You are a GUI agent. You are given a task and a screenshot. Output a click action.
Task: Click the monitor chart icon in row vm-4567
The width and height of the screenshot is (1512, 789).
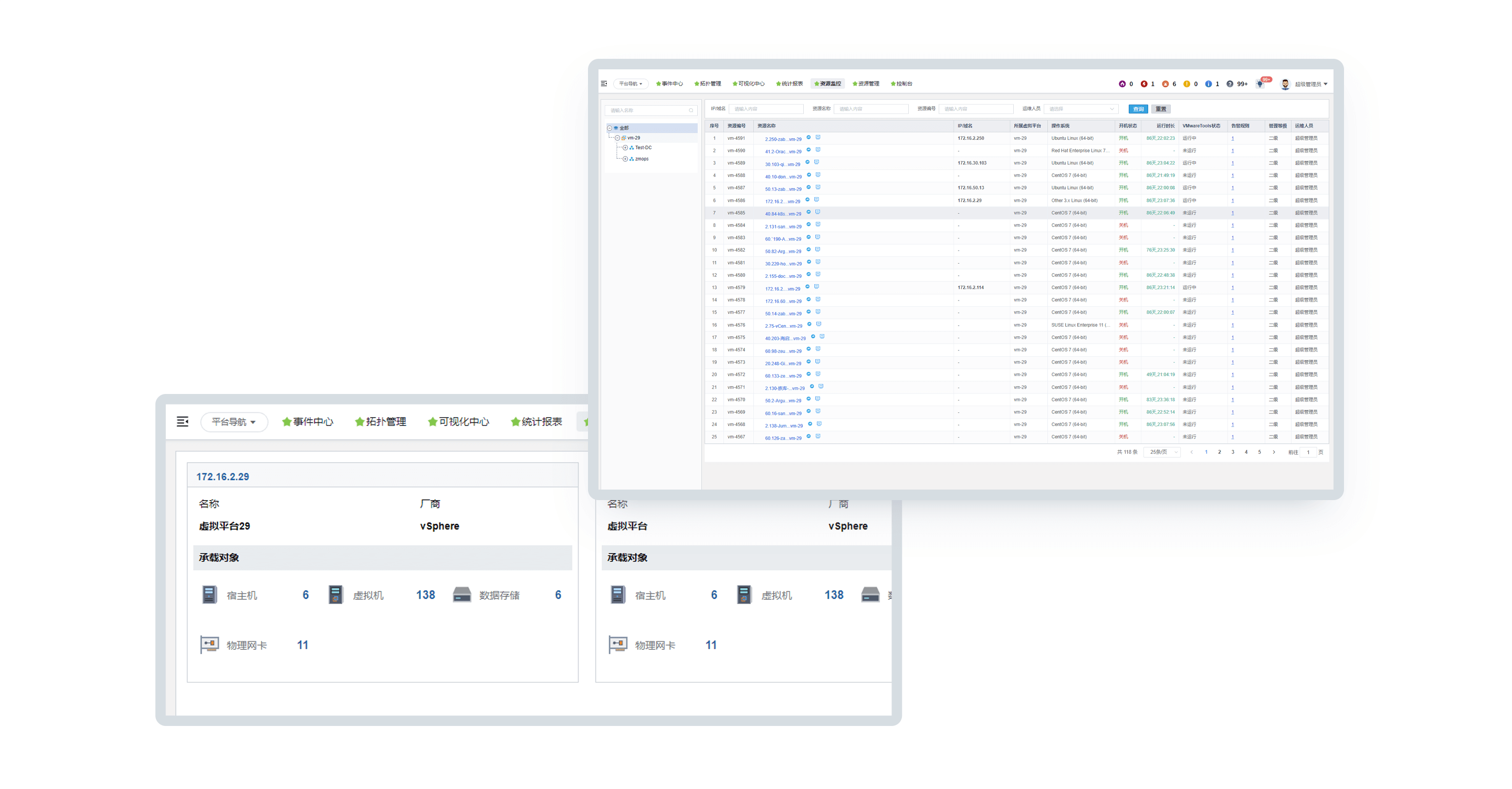[x=817, y=436]
